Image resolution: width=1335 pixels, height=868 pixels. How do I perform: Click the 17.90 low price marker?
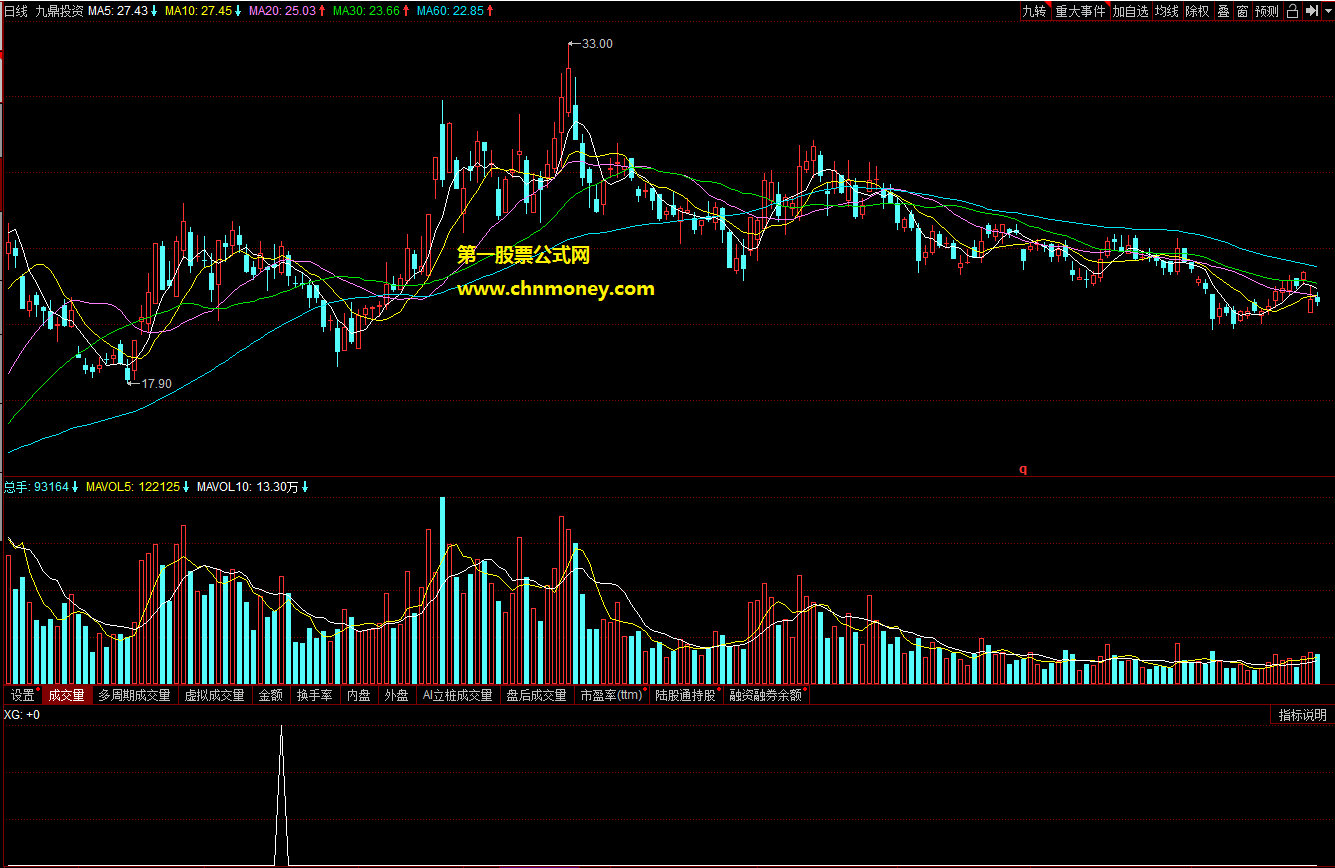(156, 383)
